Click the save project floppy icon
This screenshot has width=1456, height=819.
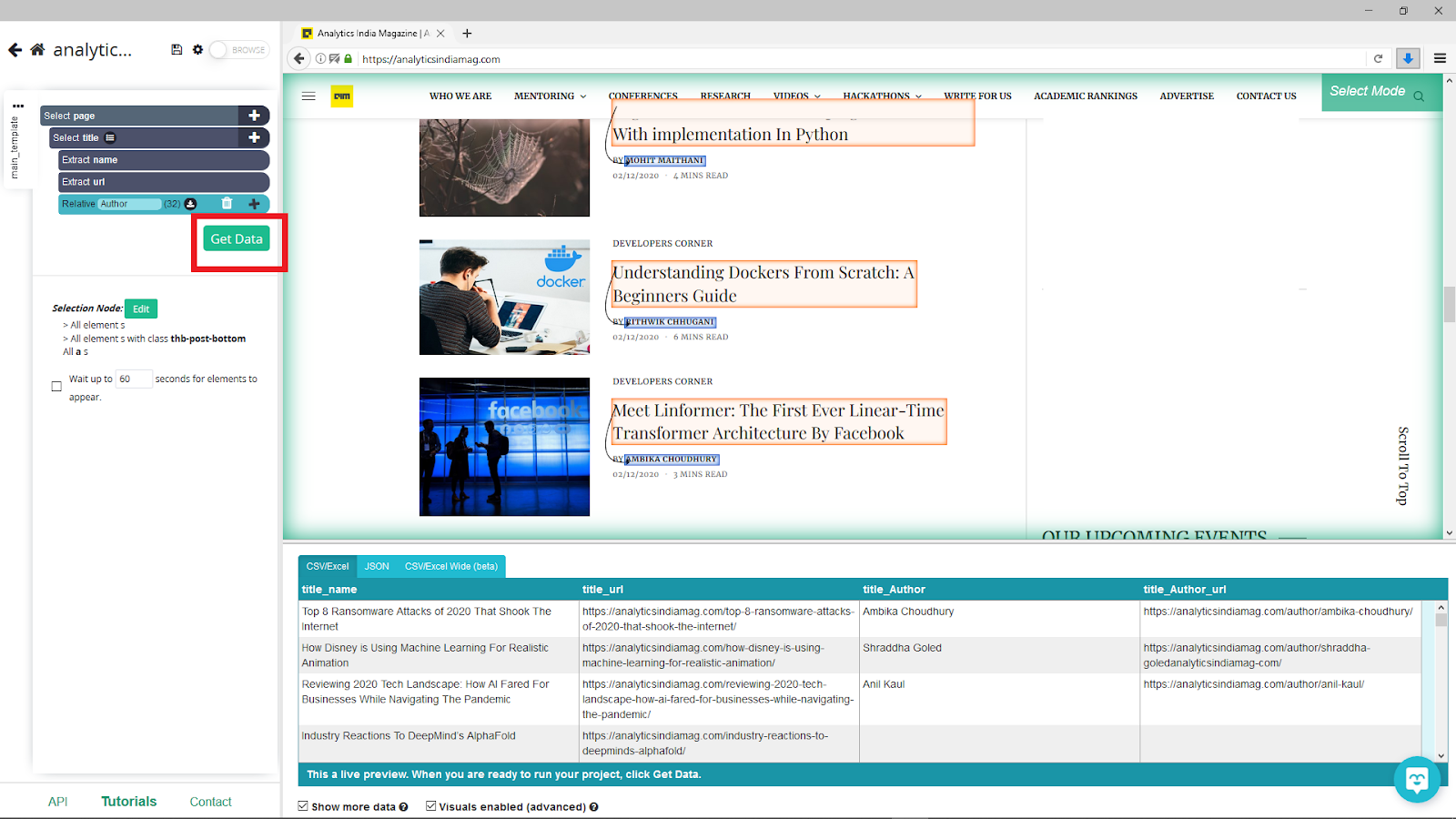[177, 50]
